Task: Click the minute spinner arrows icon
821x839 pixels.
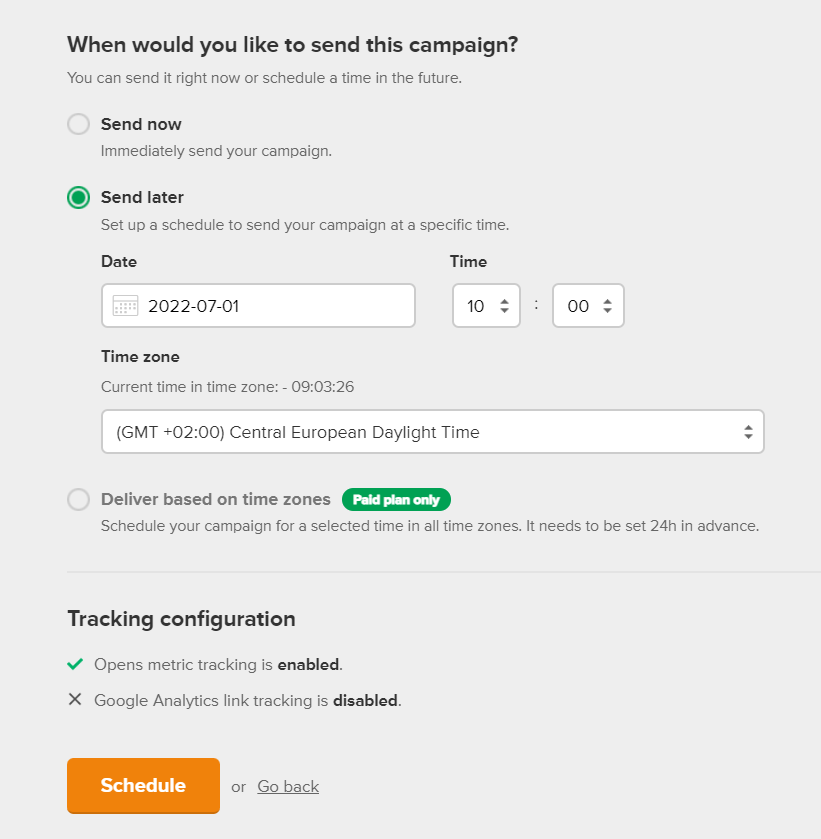Action: coord(607,306)
